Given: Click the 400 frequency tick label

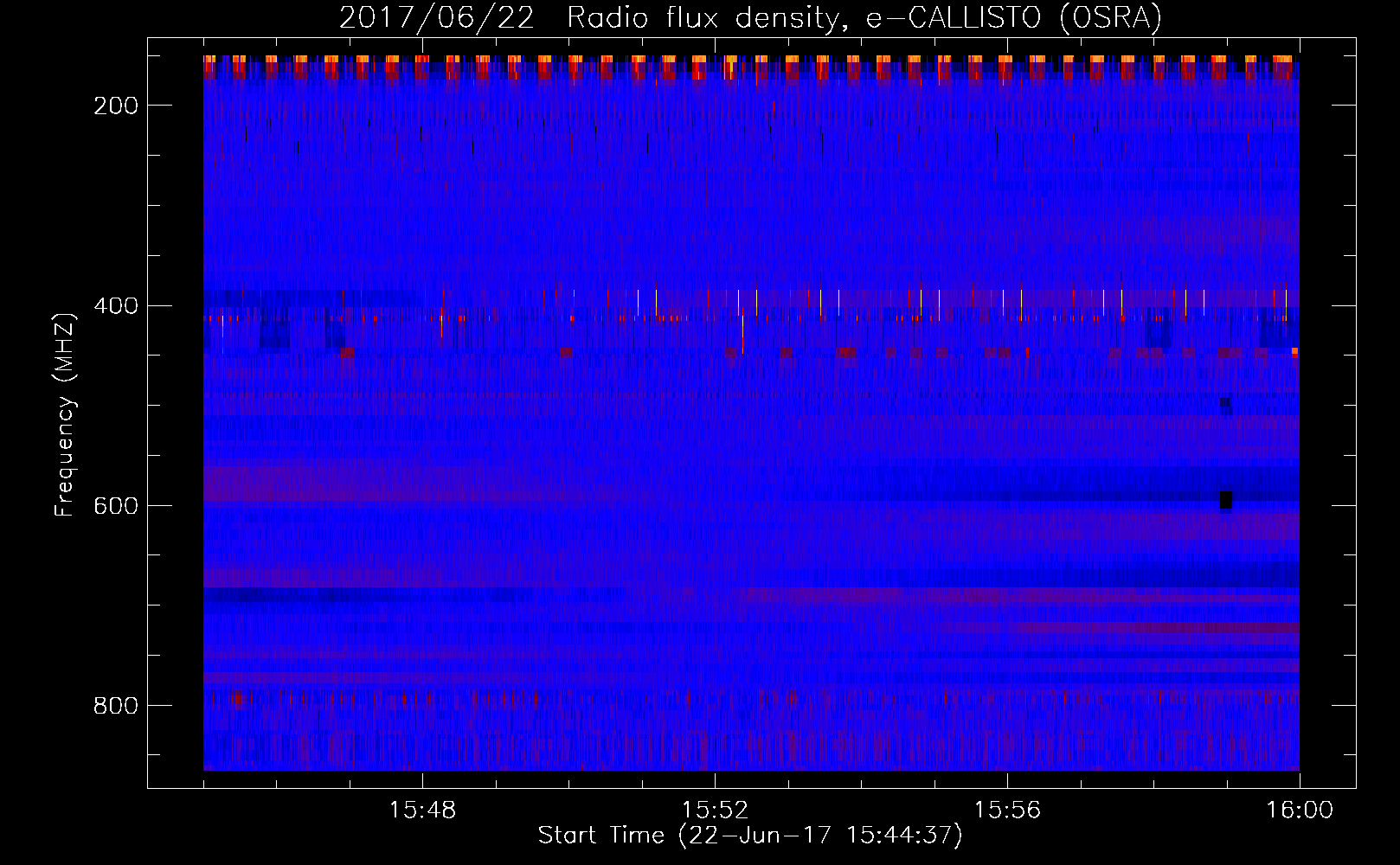Looking at the screenshot, I should pyautogui.click(x=117, y=306).
